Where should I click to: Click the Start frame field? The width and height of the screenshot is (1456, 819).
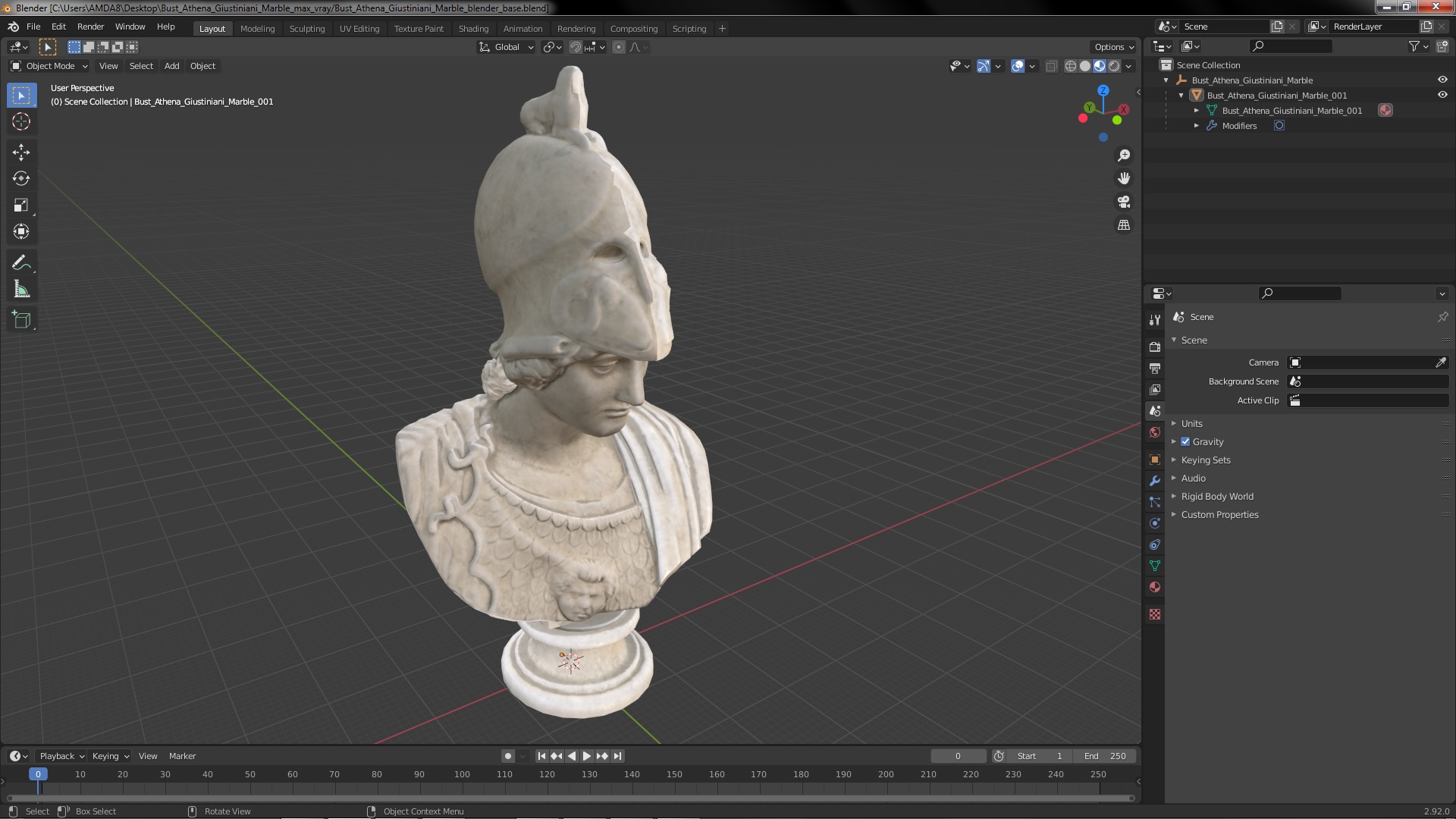click(1040, 756)
